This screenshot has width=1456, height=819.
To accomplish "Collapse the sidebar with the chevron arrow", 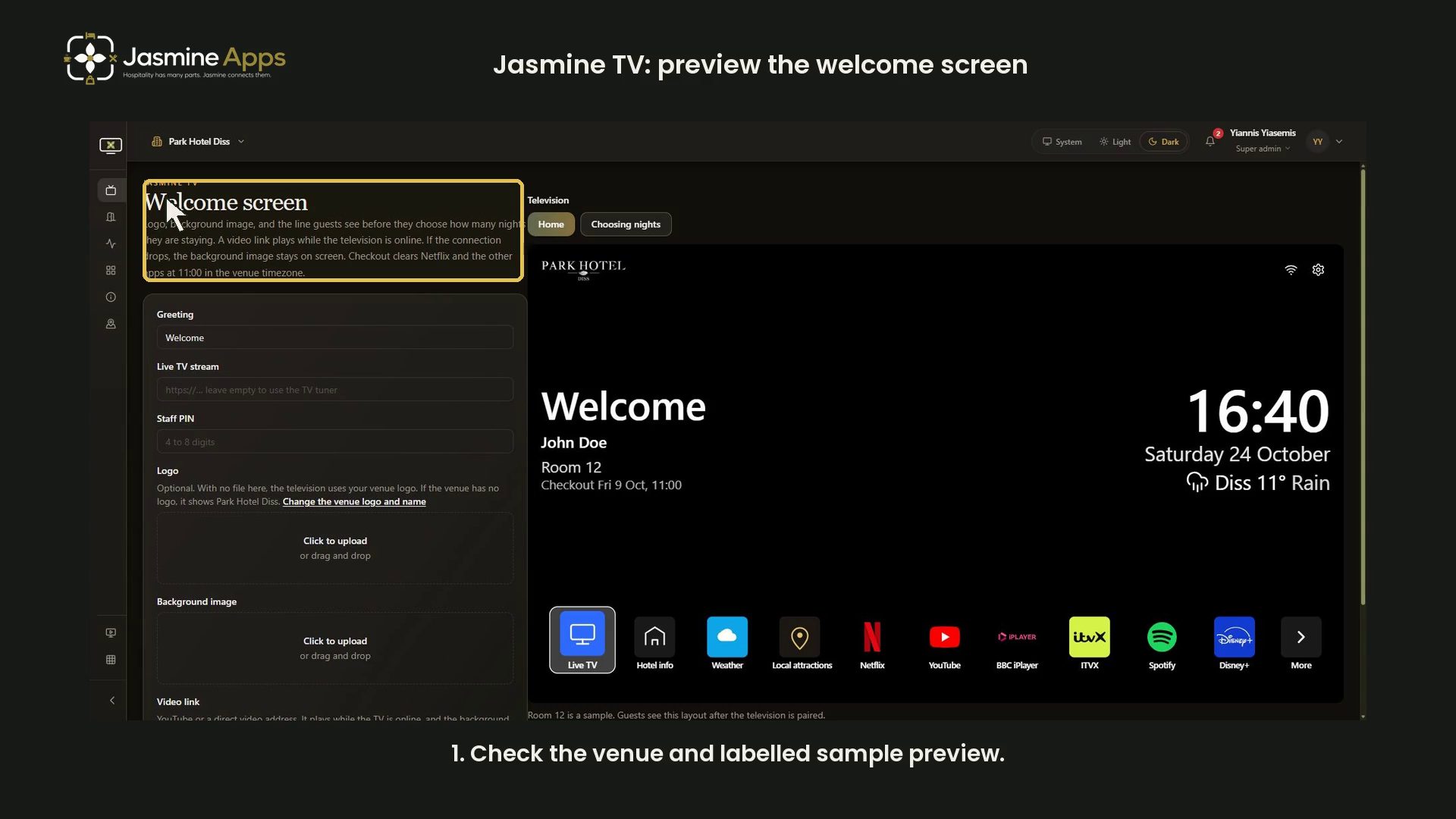I will coord(112,701).
